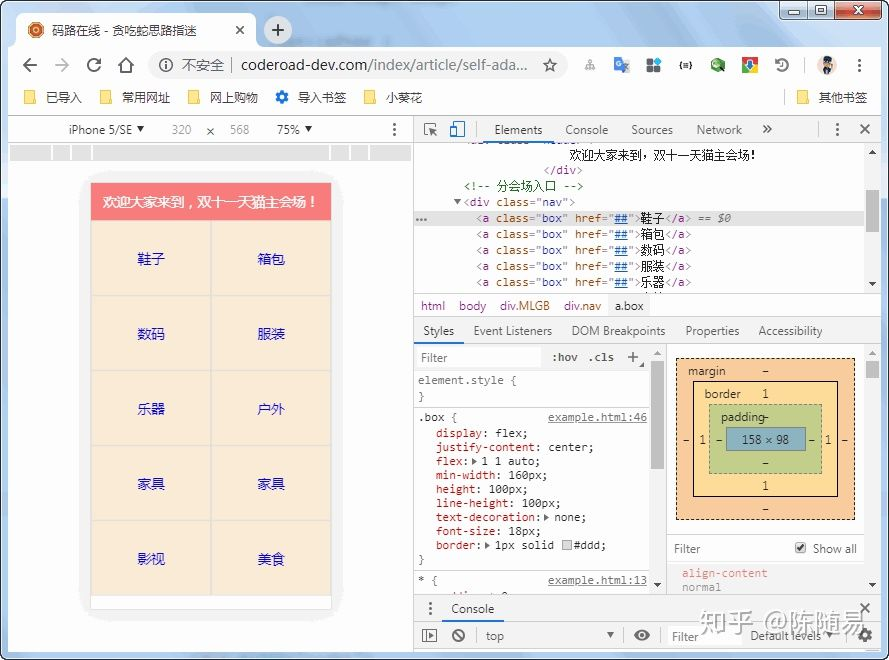Open the 75% zoom dropdown
The width and height of the screenshot is (889, 660).
point(294,130)
